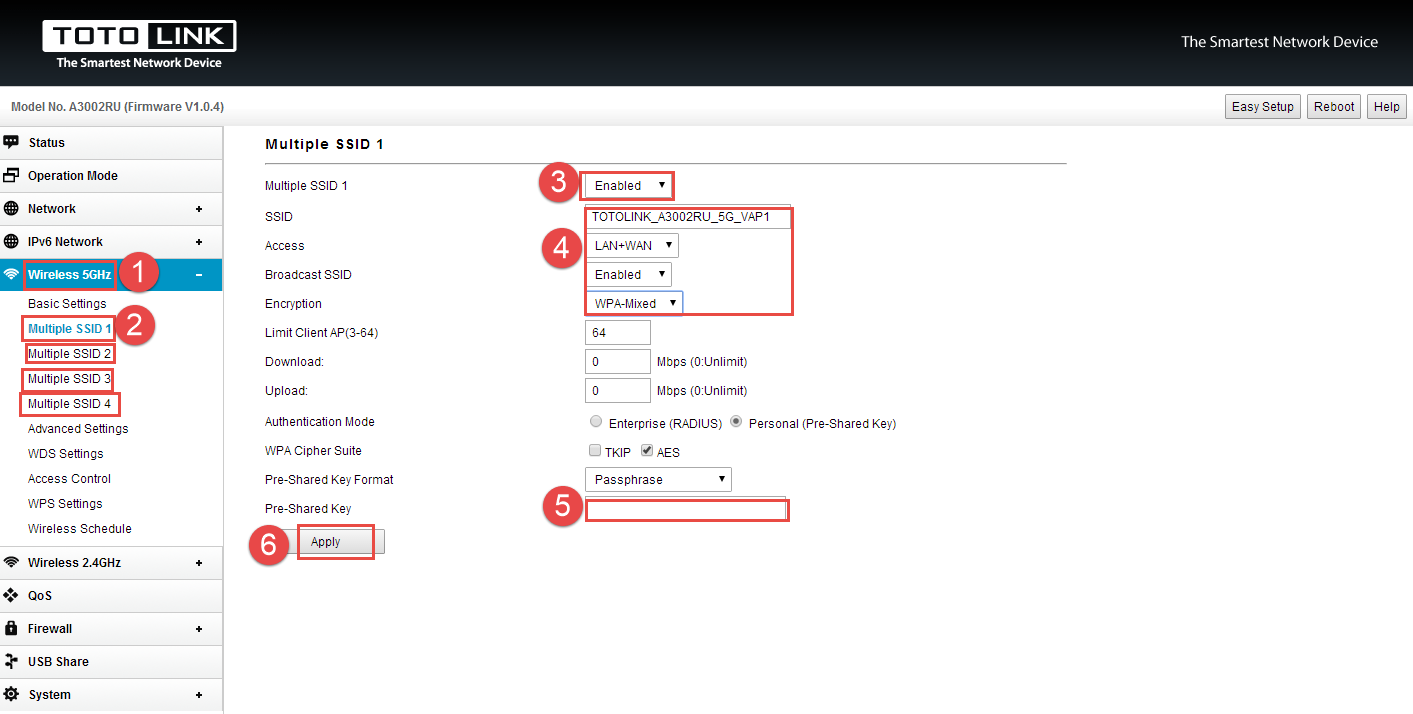Click the Limit Client AP input field

[618, 333]
